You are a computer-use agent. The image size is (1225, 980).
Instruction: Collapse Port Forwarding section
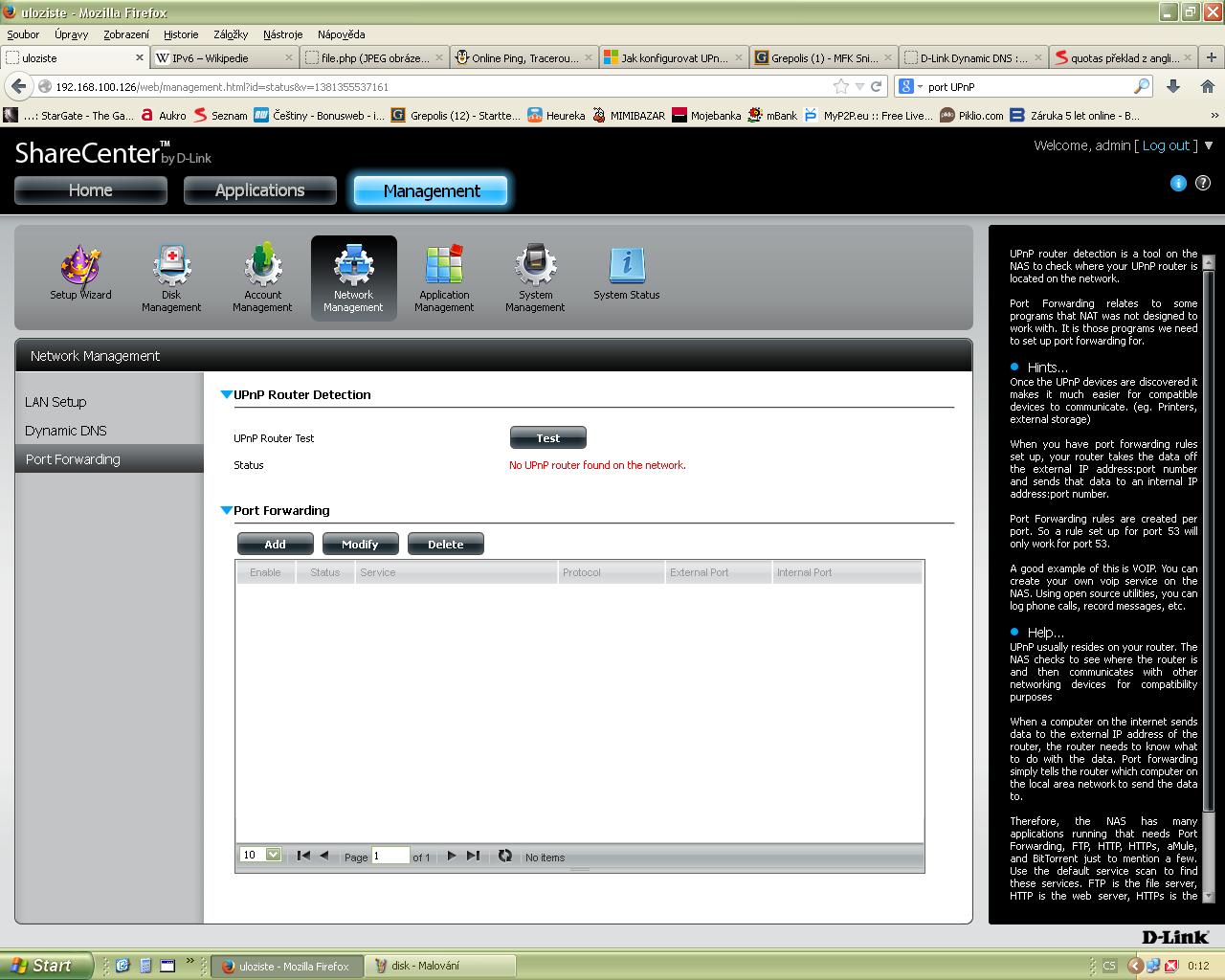click(227, 510)
